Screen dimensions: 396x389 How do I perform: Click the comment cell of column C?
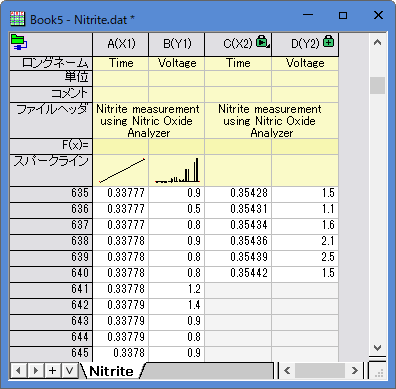click(x=238, y=94)
